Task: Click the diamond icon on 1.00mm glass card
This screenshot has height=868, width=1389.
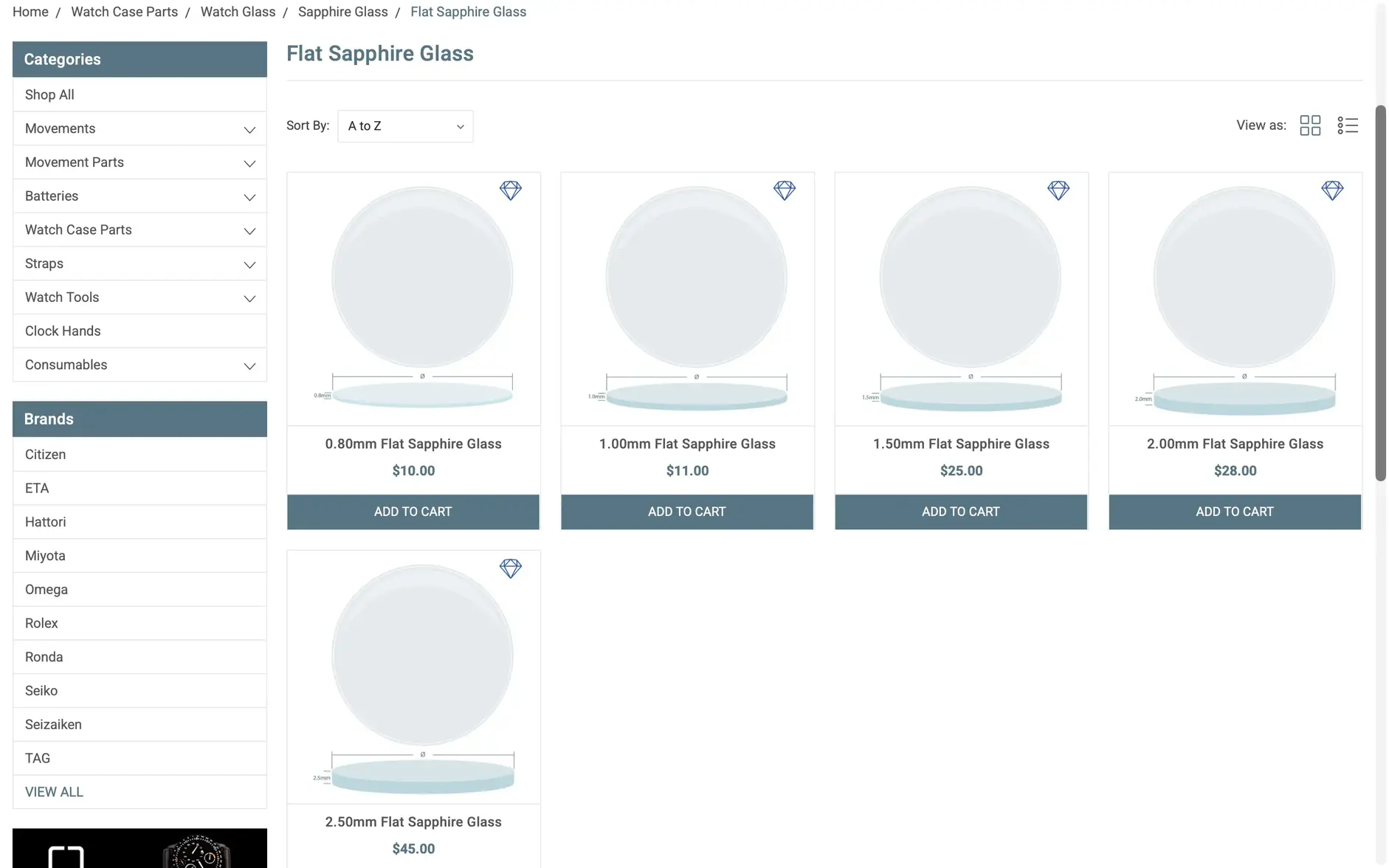Action: tap(785, 190)
